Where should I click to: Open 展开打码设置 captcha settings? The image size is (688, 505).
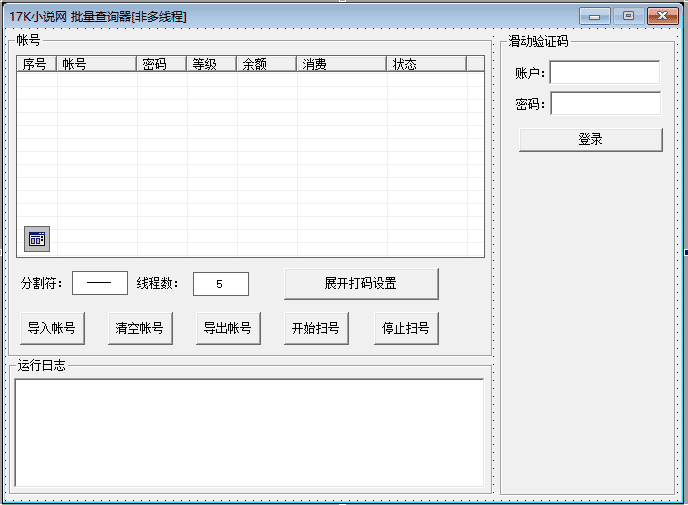click(361, 284)
